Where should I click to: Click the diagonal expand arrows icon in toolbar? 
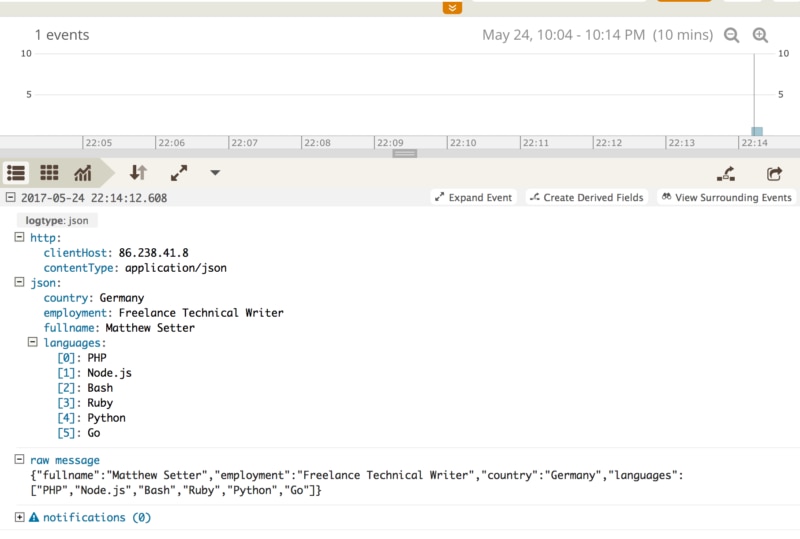[x=179, y=173]
